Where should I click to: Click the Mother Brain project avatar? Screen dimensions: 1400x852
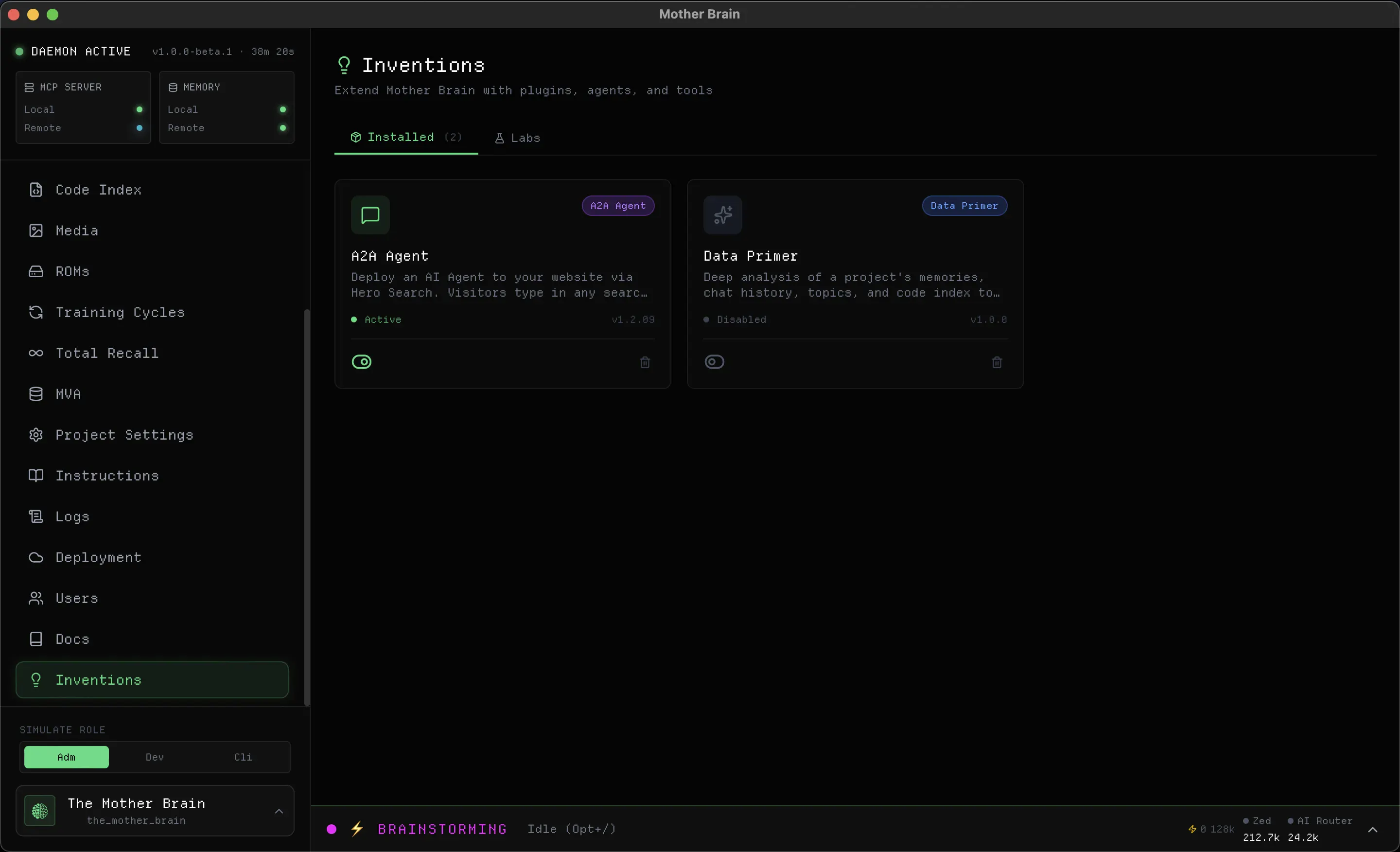point(40,811)
